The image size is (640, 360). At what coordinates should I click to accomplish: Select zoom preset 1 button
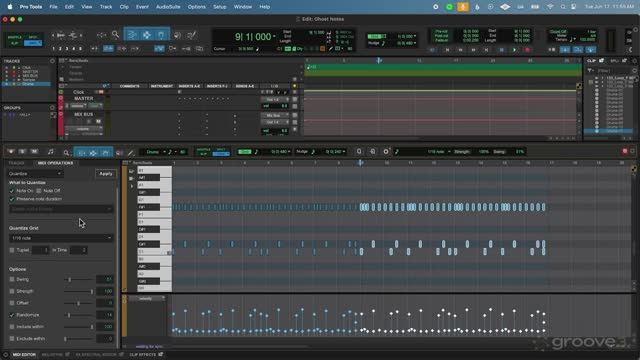coord(53,49)
